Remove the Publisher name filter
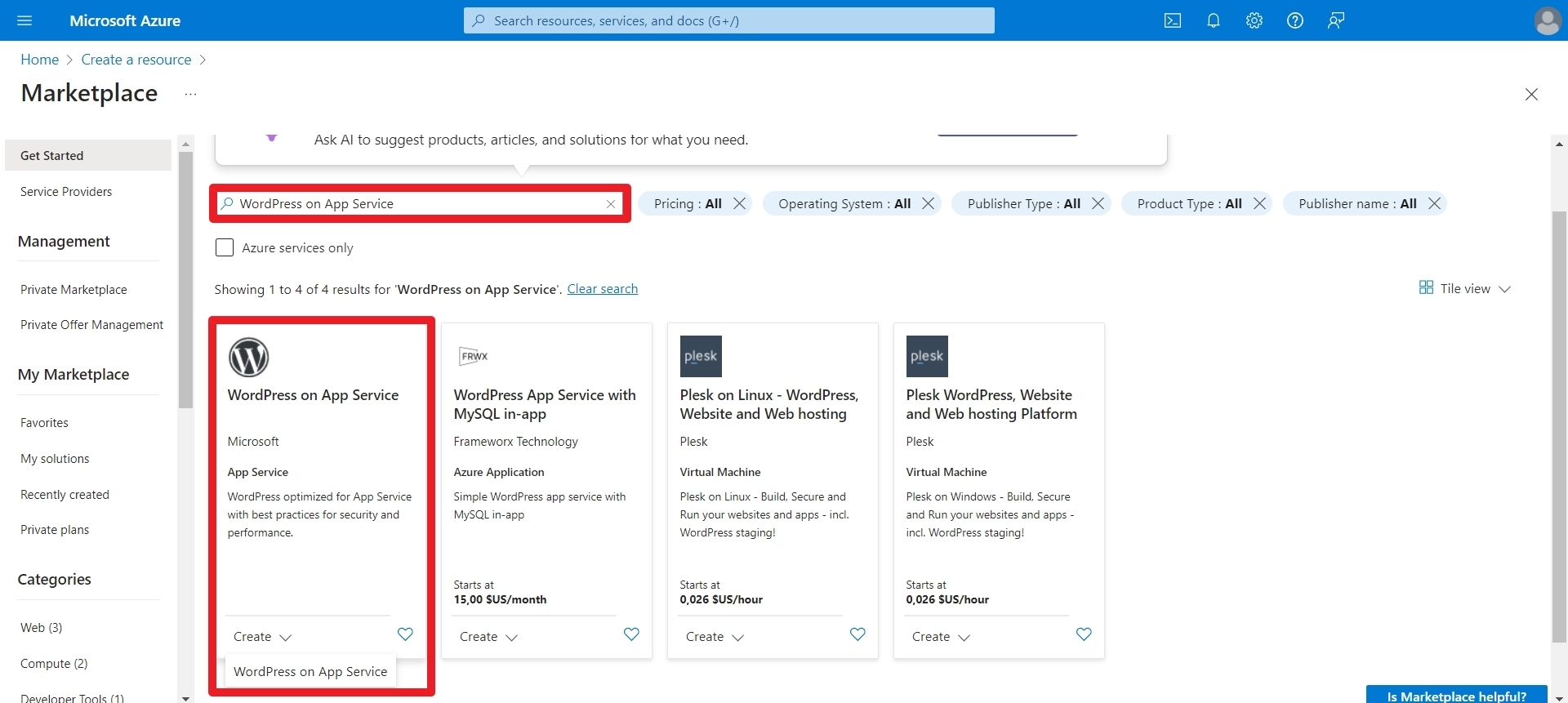1568x703 pixels. [x=1435, y=203]
